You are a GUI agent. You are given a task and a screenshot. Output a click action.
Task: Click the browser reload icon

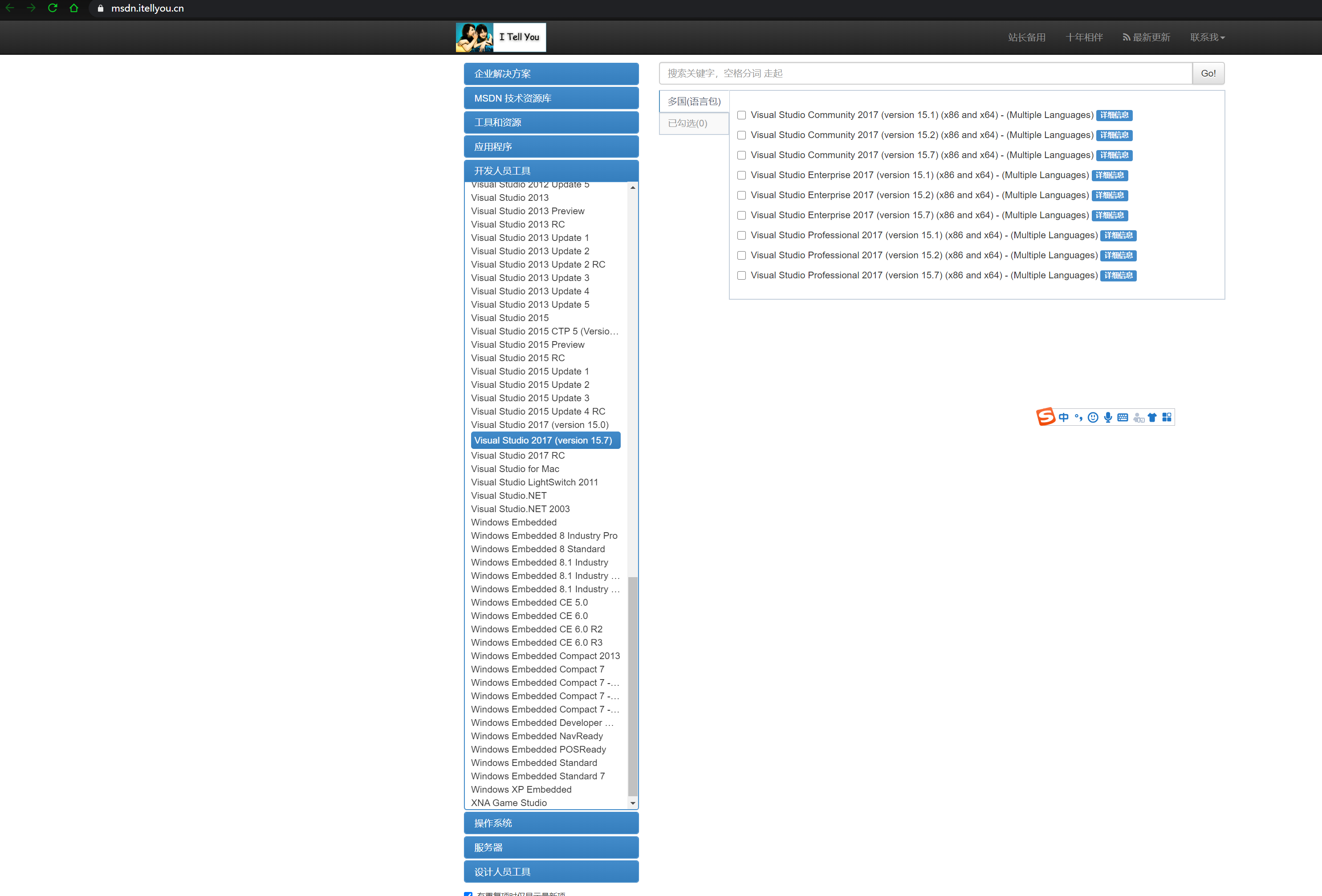pyautogui.click(x=53, y=8)
